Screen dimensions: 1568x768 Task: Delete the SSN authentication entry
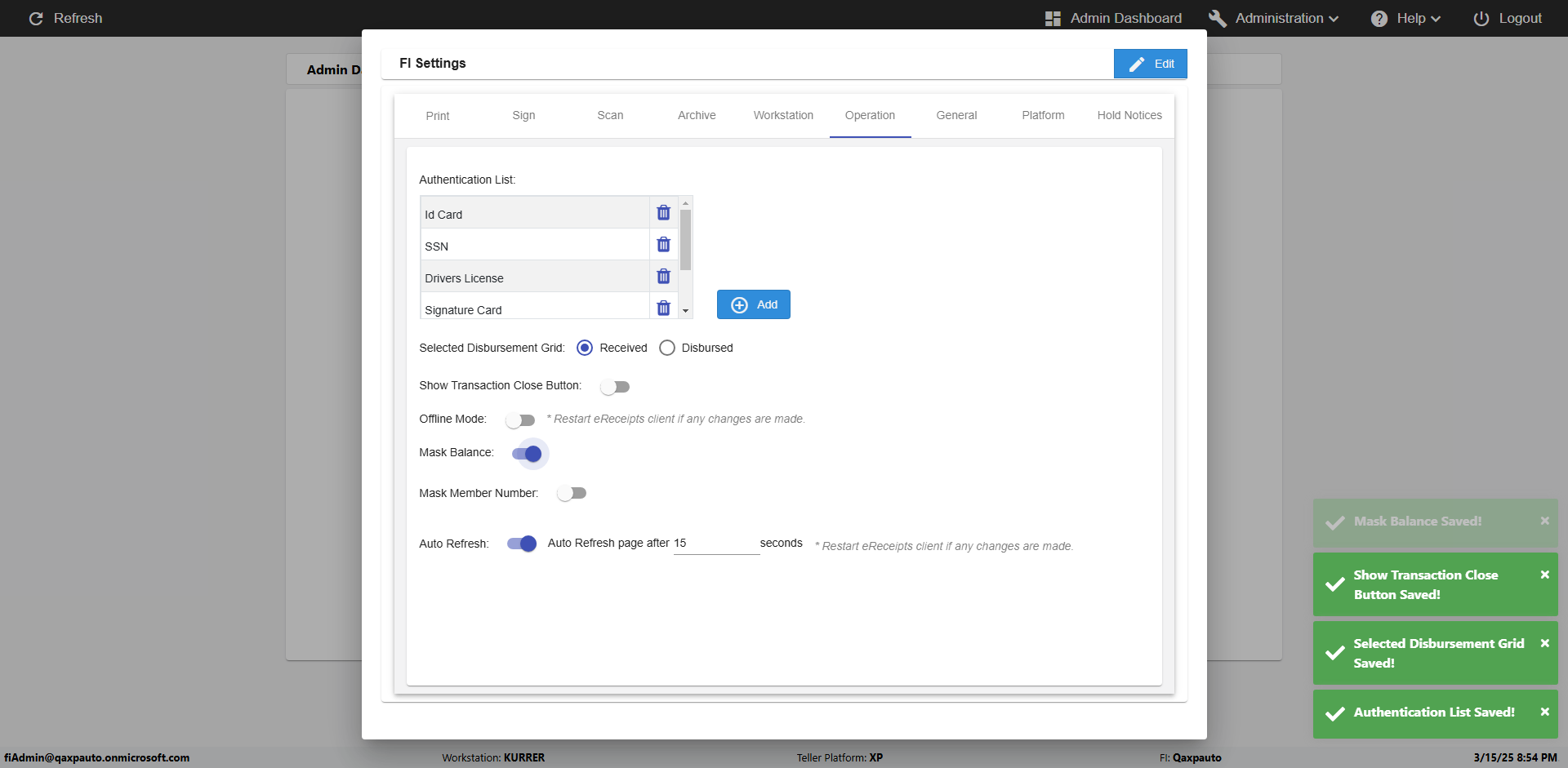click(663, 245)
